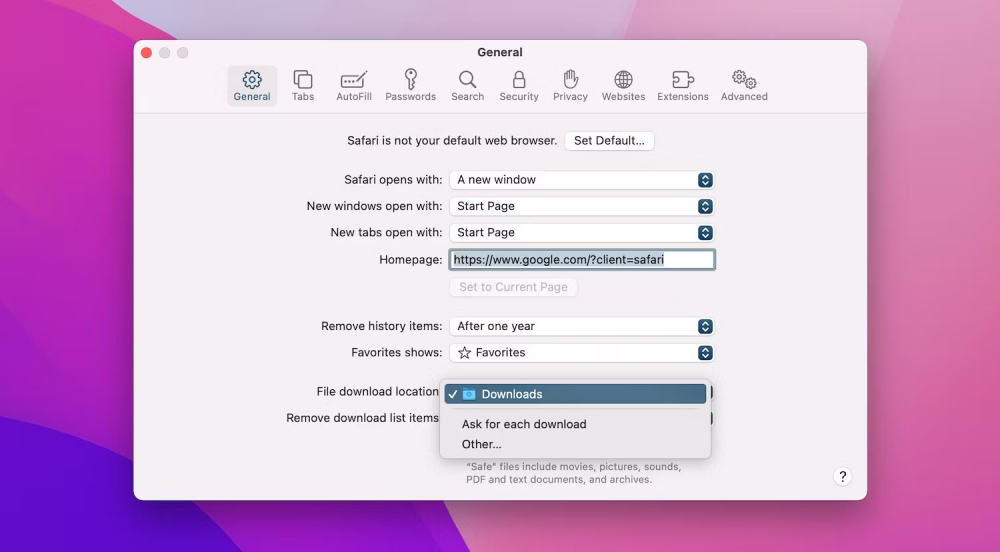The height and width of the screenshot is (552, 1000).
Task: Switch to Search preferences magnifier icon
Action: pyautogui.click(x=467, y=80)
